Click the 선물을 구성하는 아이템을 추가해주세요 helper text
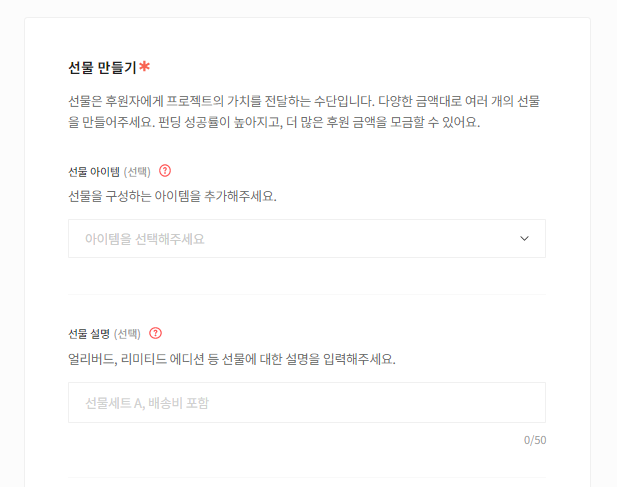Screen dimensions: 617x487 [x=172, y=195]
